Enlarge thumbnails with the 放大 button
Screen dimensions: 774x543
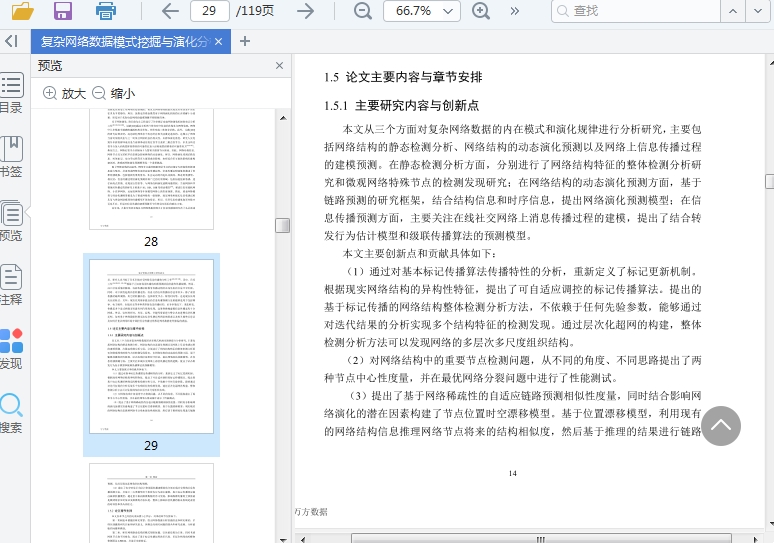pyautogui.click(x=65, y=93)
